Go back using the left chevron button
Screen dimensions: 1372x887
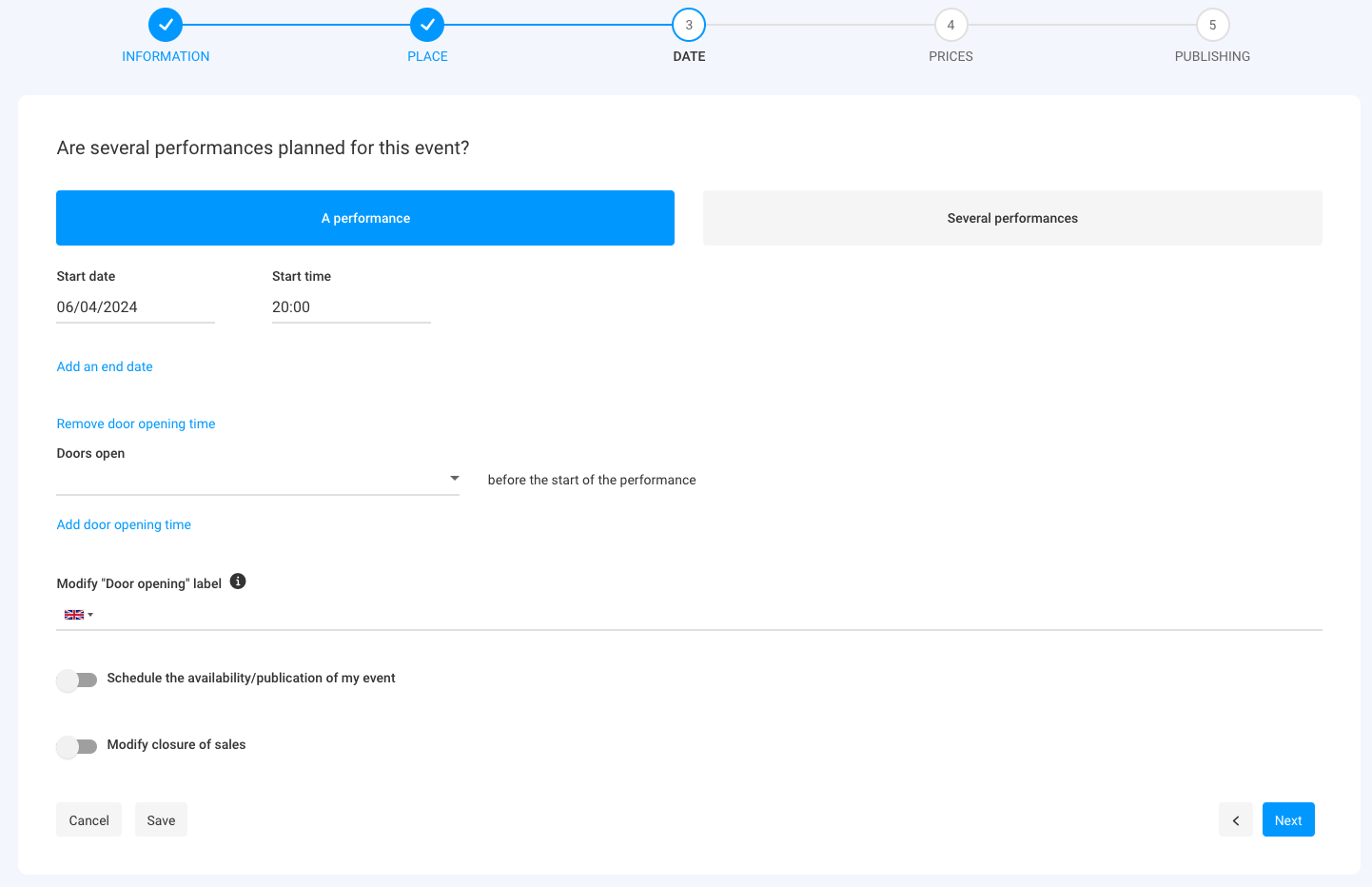pyautogui.click(x=1236, y=819)
